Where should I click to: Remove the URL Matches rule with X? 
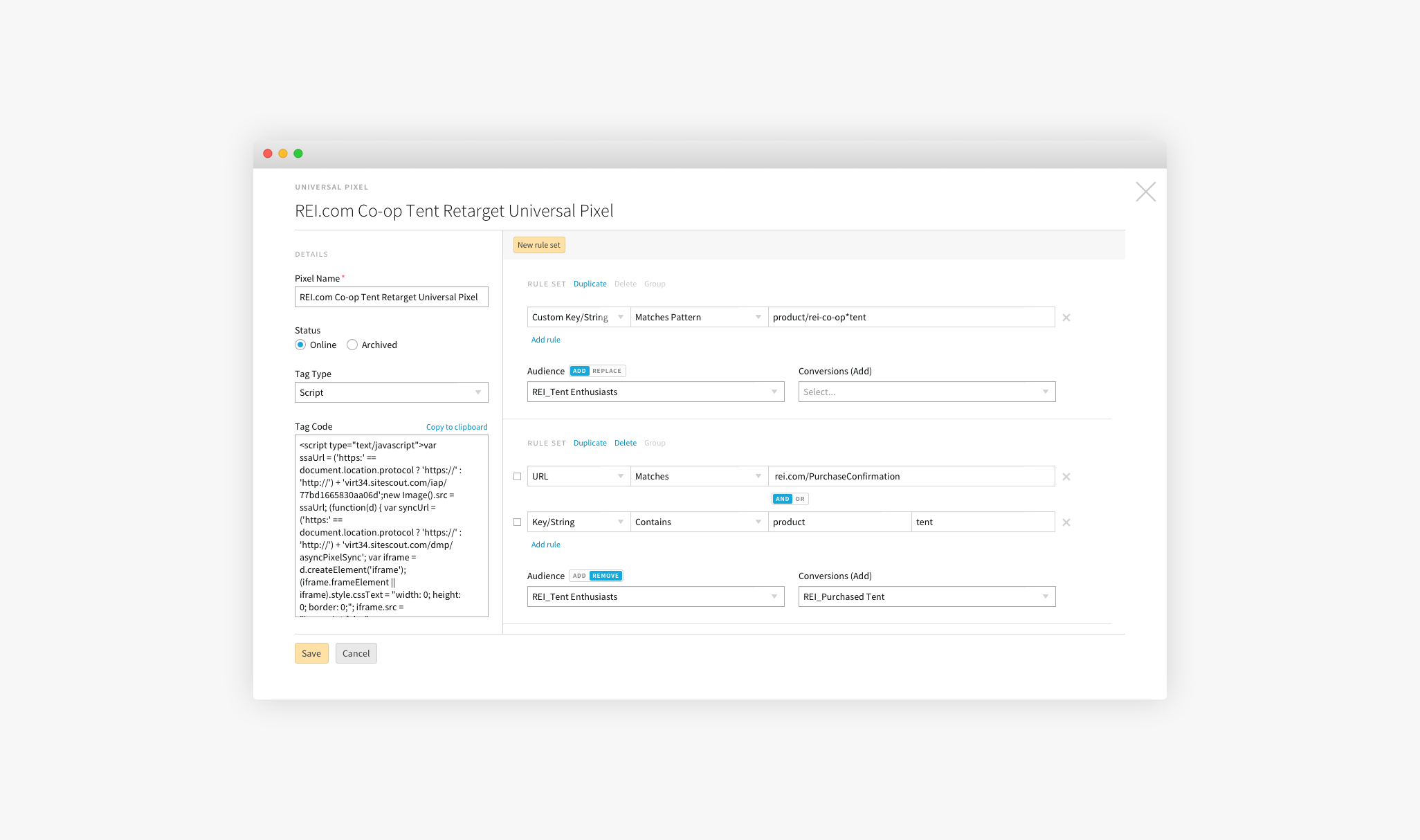[1066, 477]
